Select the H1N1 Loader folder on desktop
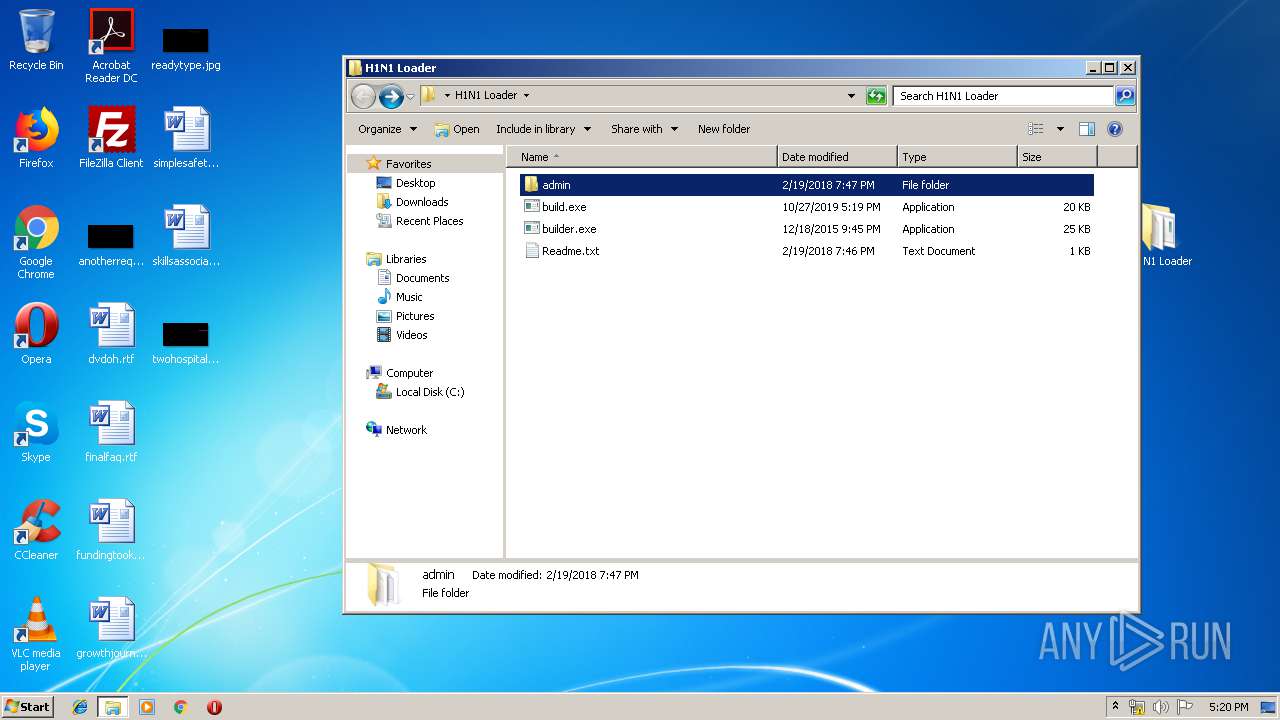 click(x=1166, y=236)
